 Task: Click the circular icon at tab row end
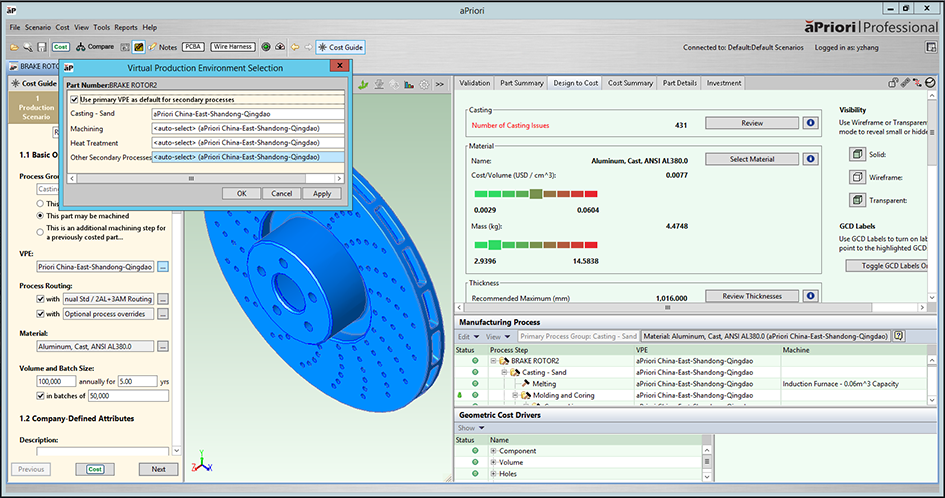tap(930, 83)
